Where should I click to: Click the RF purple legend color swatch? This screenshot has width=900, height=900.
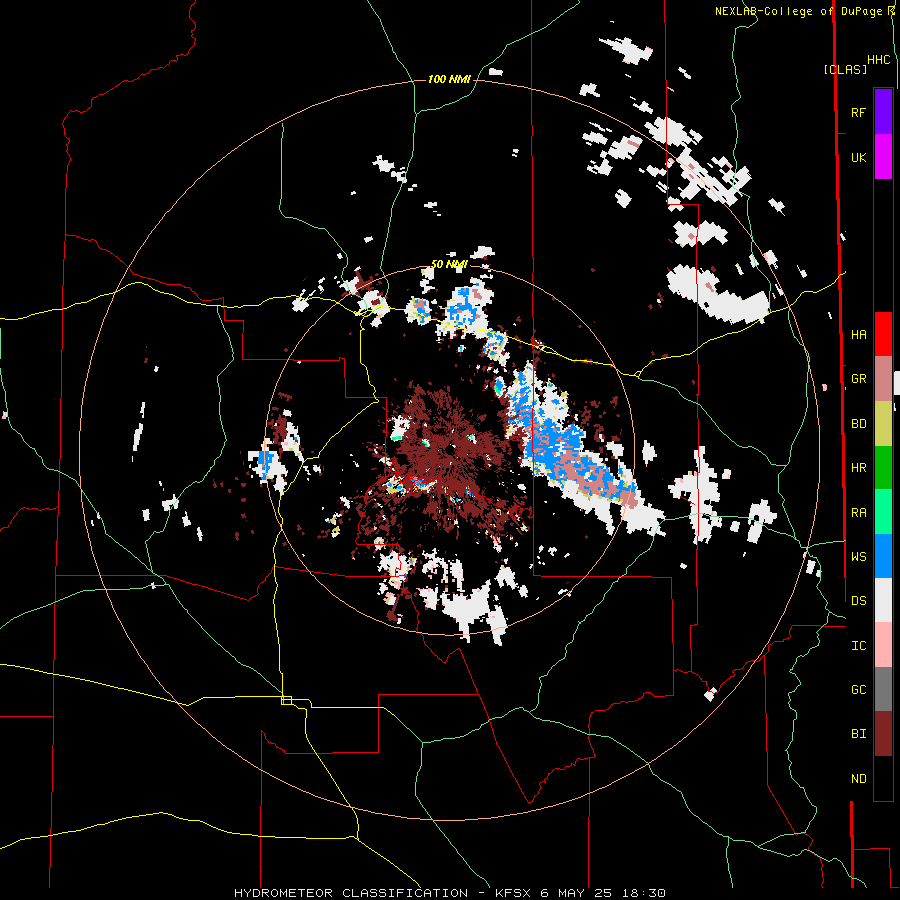click(883, 112)
